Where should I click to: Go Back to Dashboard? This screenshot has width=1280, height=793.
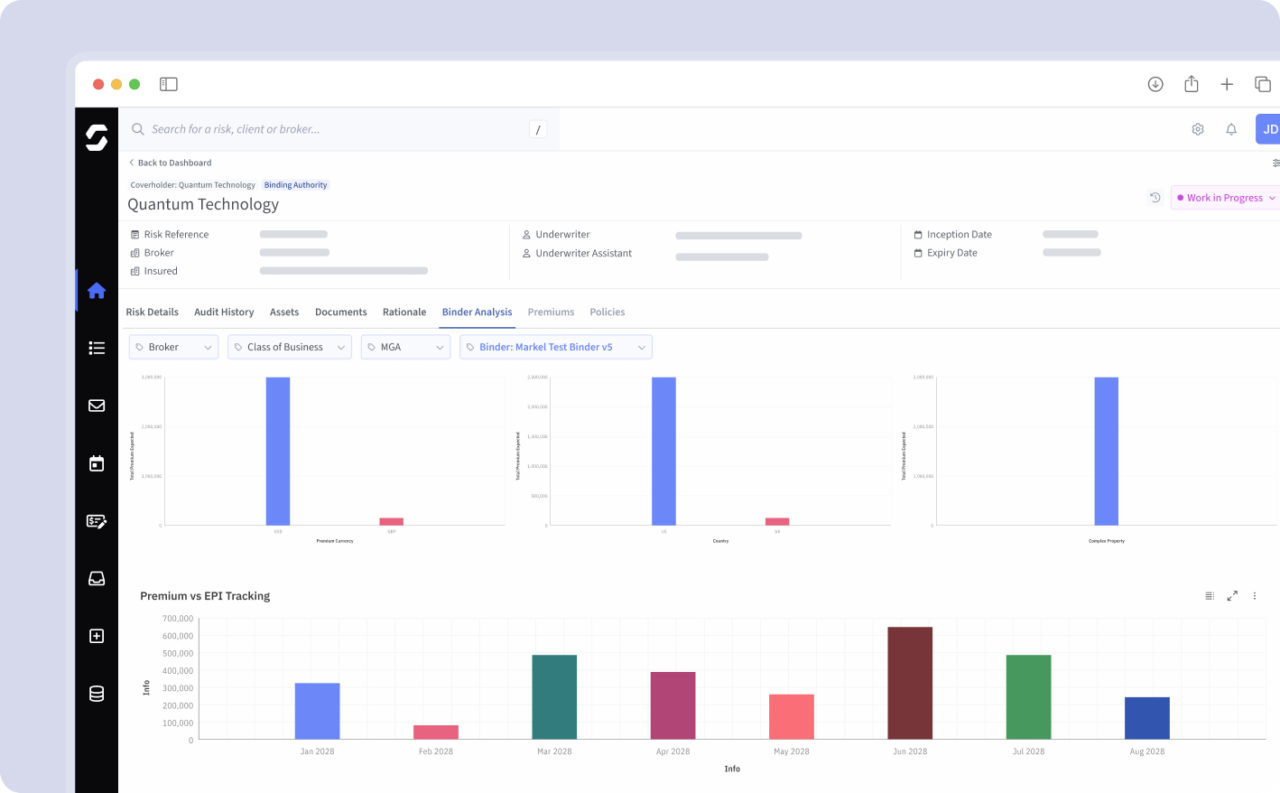coord(170,162)
